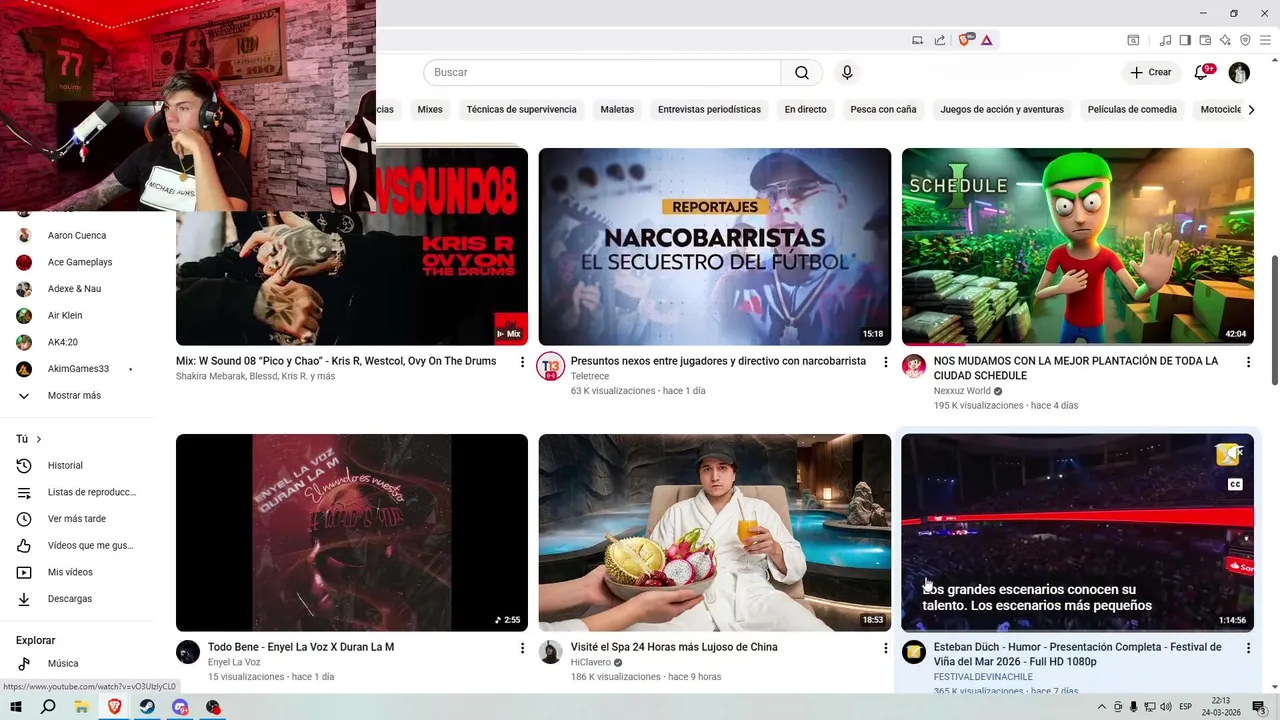1280x720 pixels.
Task: Expand Mostrar más subscriptions list
Action: tap(76, 396)
